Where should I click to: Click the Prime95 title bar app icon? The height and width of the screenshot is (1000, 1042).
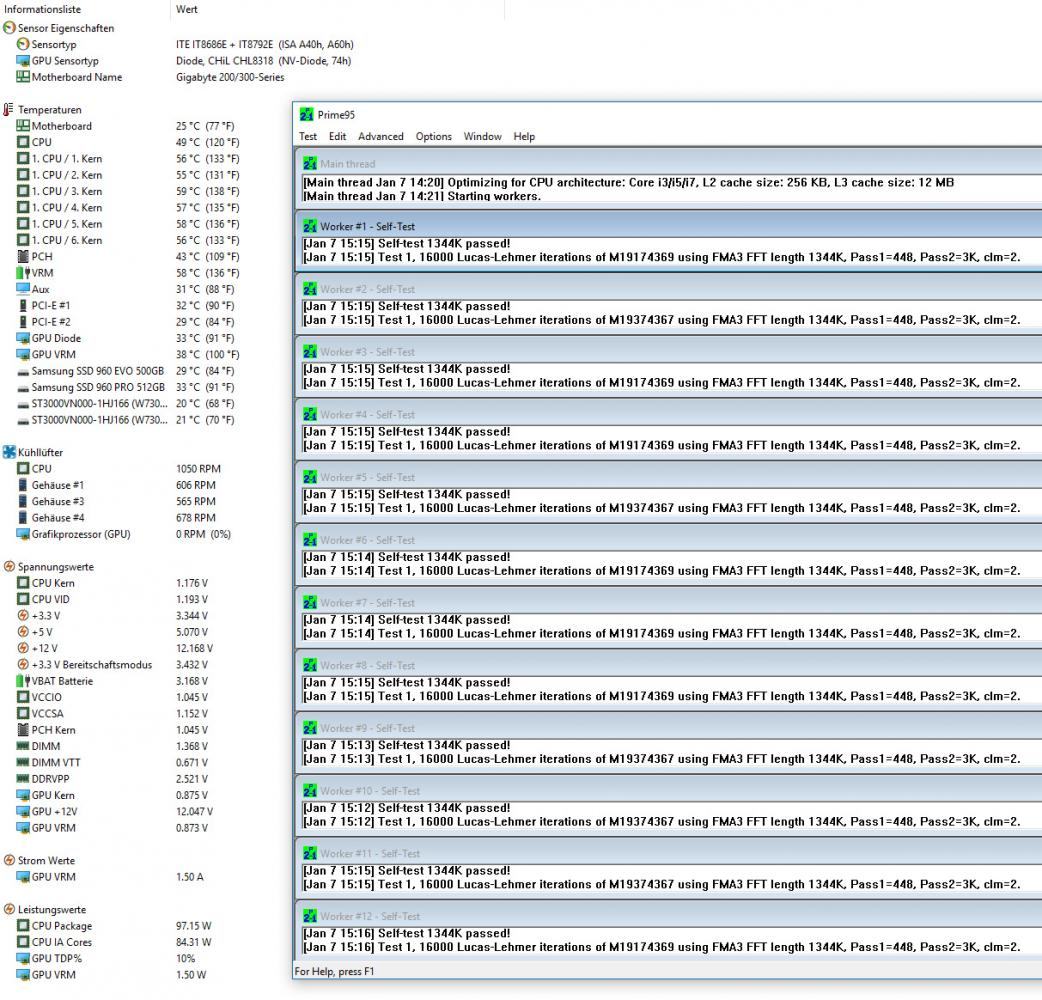pos(306,114)
